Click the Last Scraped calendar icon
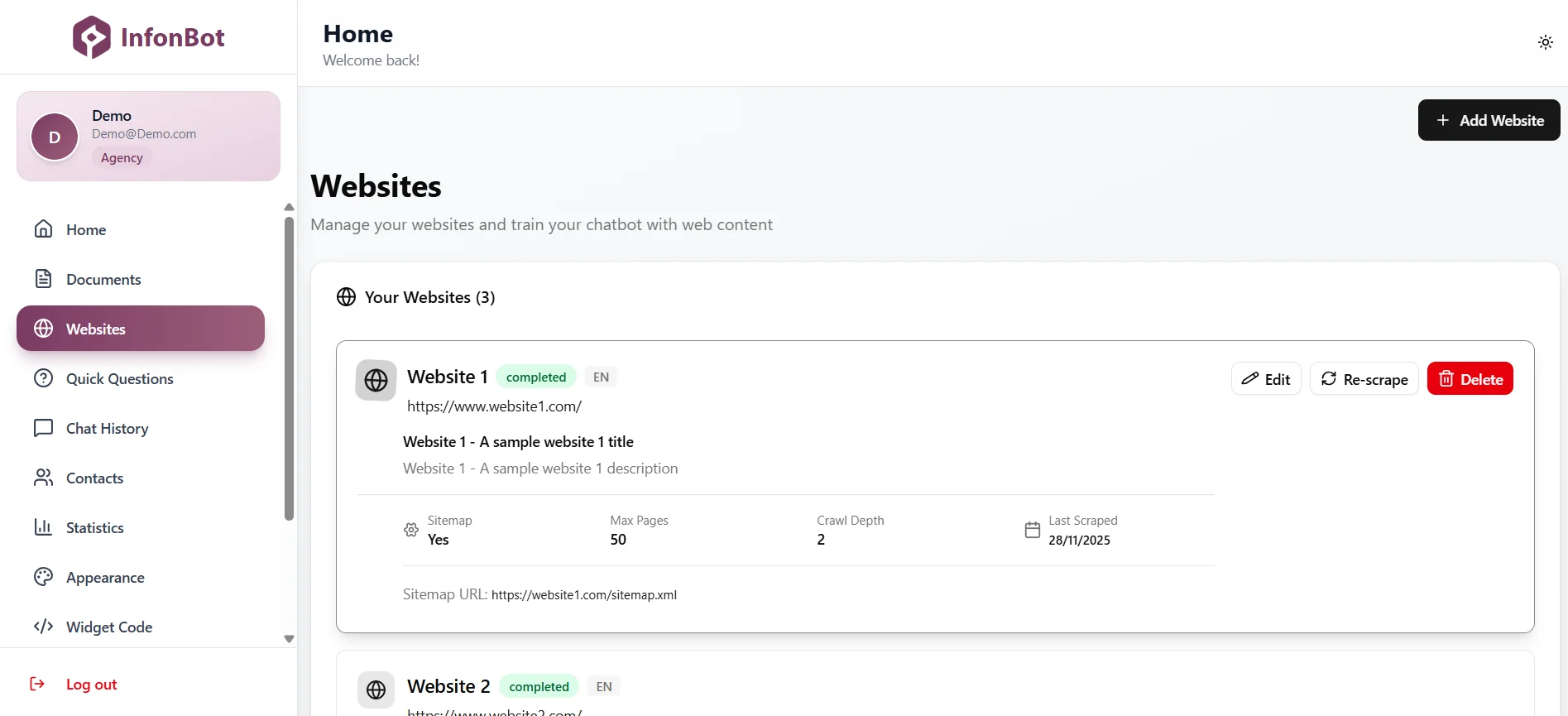Screen dimensions: 1568x716 (x=1033, y=530)
